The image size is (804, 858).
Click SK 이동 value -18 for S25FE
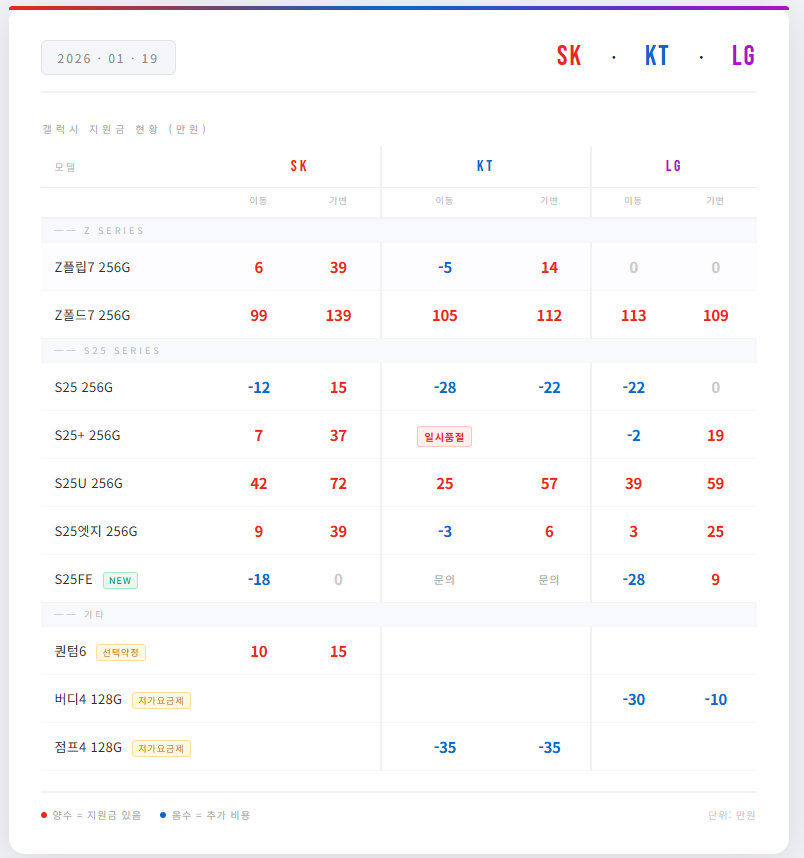click(259, 579)
